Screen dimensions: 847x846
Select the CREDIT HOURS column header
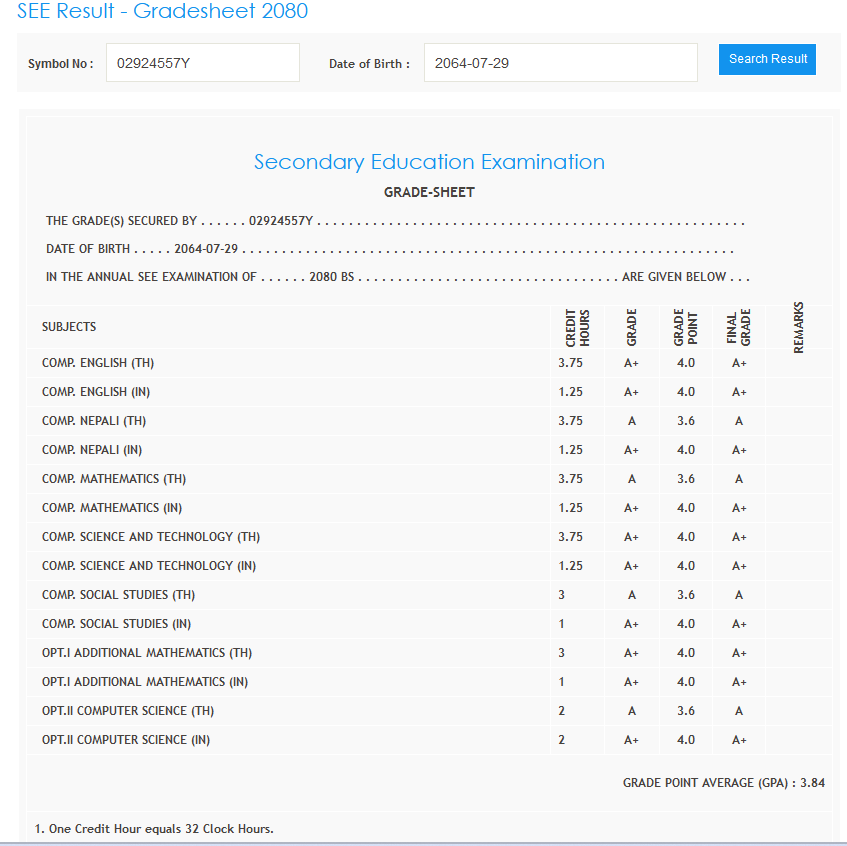coord(577,328)
